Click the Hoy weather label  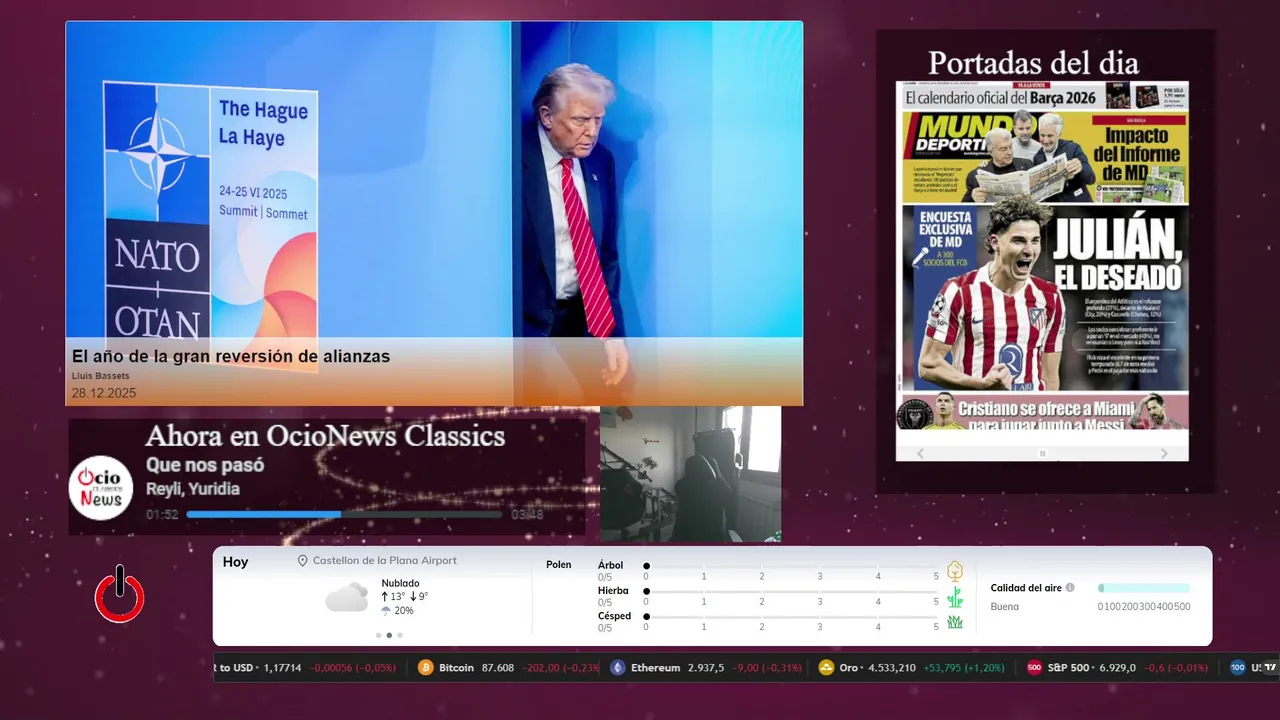pyautogui.click(x=235, y=562)
